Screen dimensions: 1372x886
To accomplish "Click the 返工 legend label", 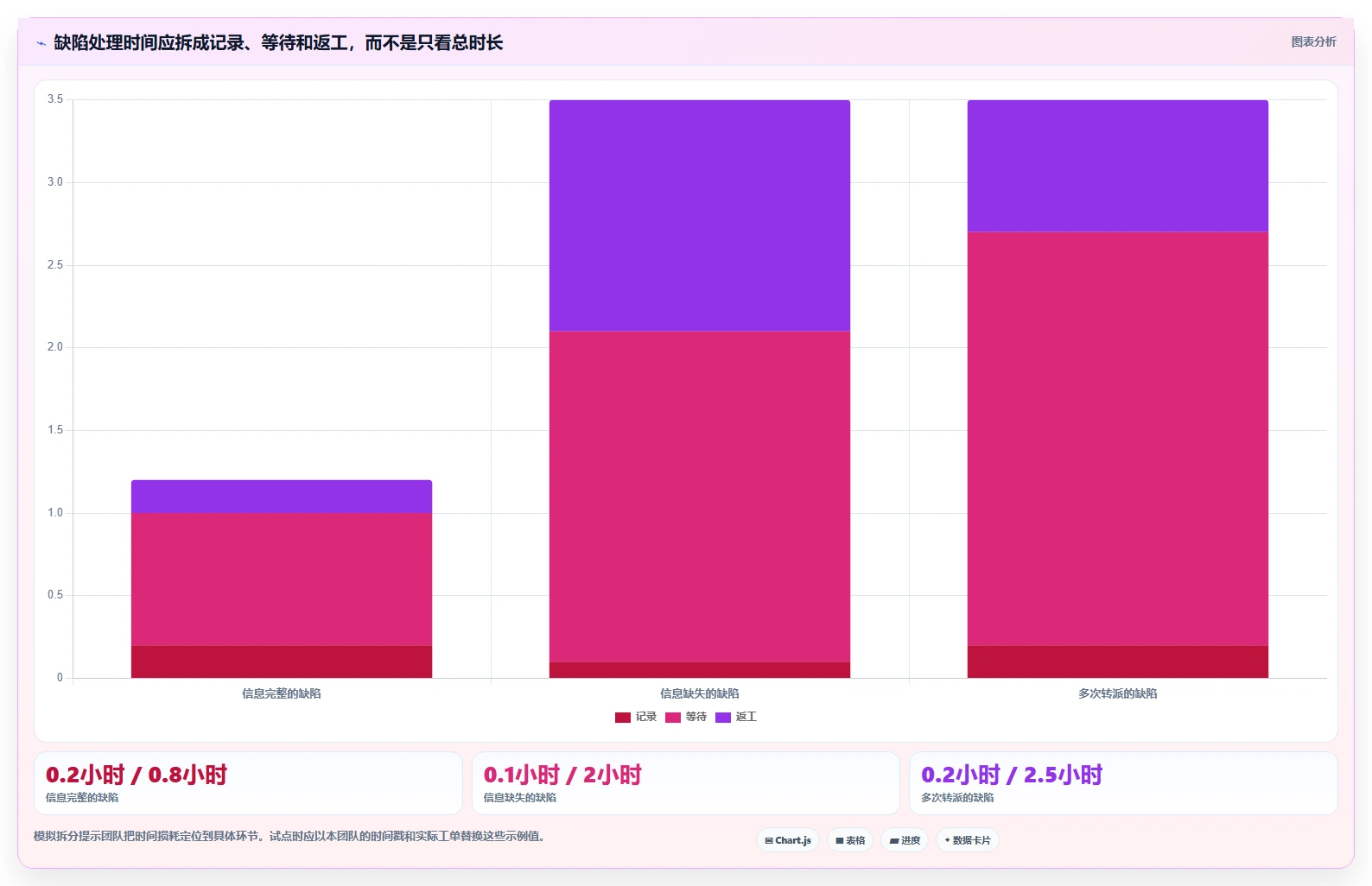I will tap(746, 717).
